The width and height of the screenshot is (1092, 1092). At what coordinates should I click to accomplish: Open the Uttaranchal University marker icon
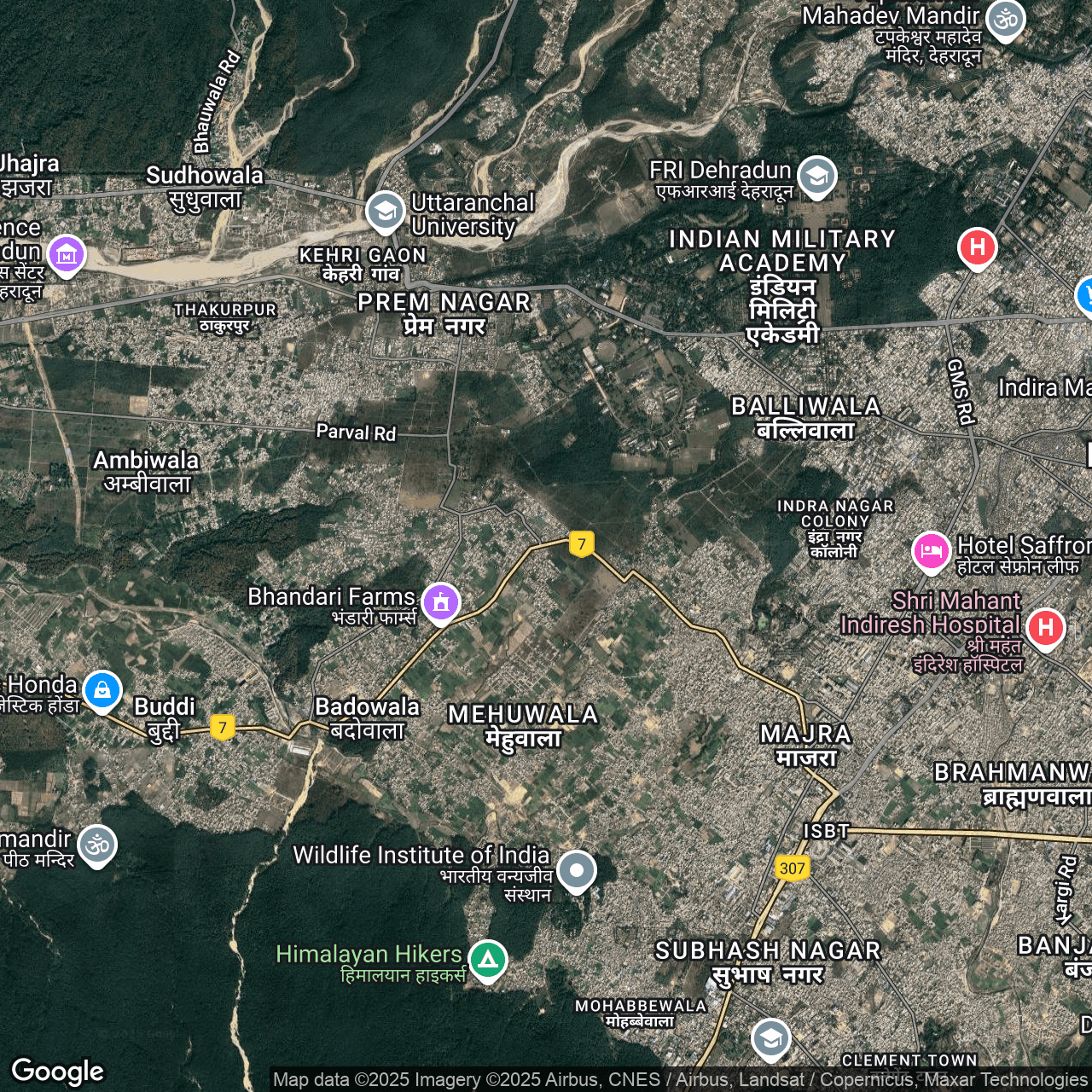pos(385,210)
